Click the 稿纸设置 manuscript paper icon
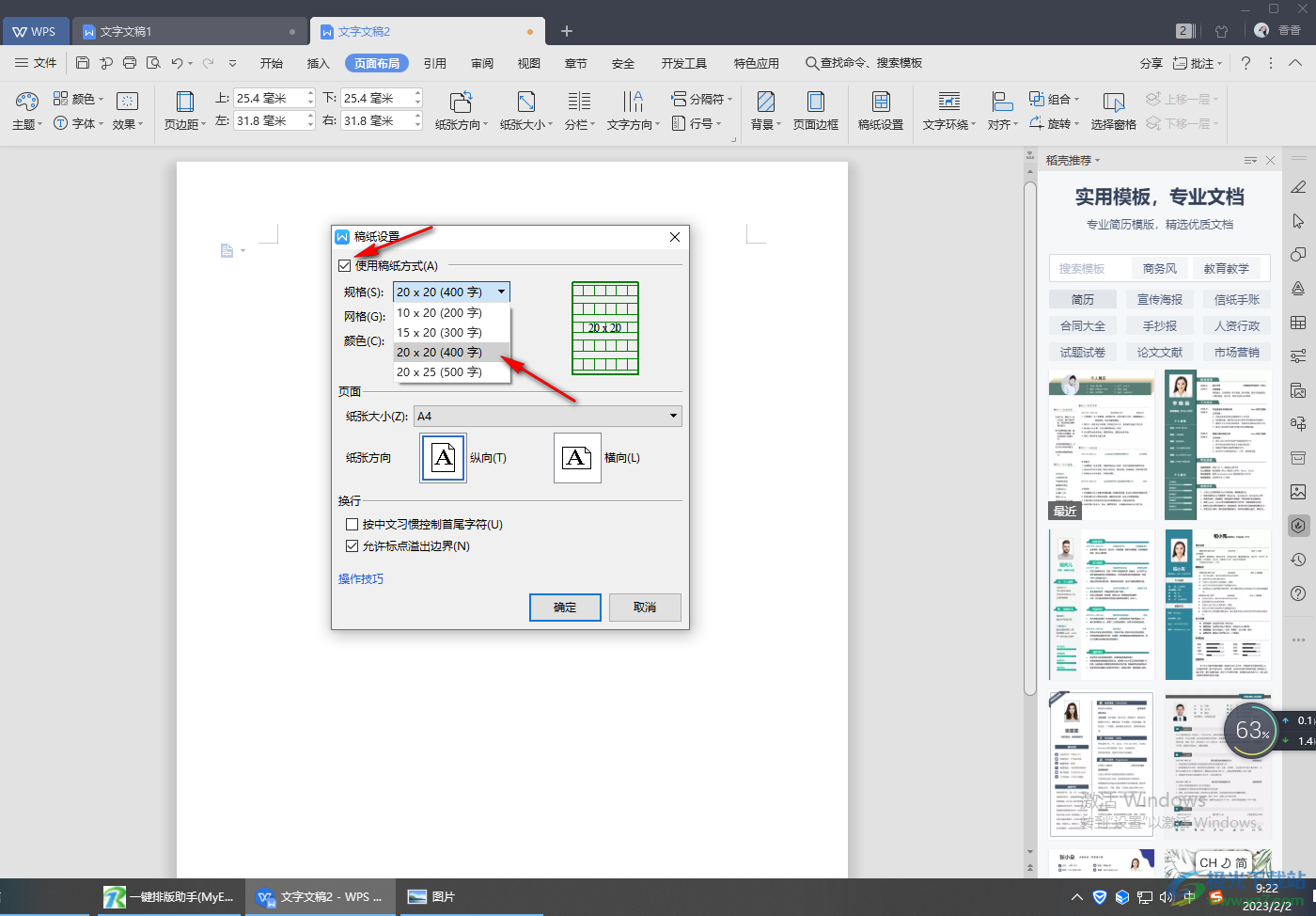Screen dimensions: 1316x916 [x=881, y=102]
